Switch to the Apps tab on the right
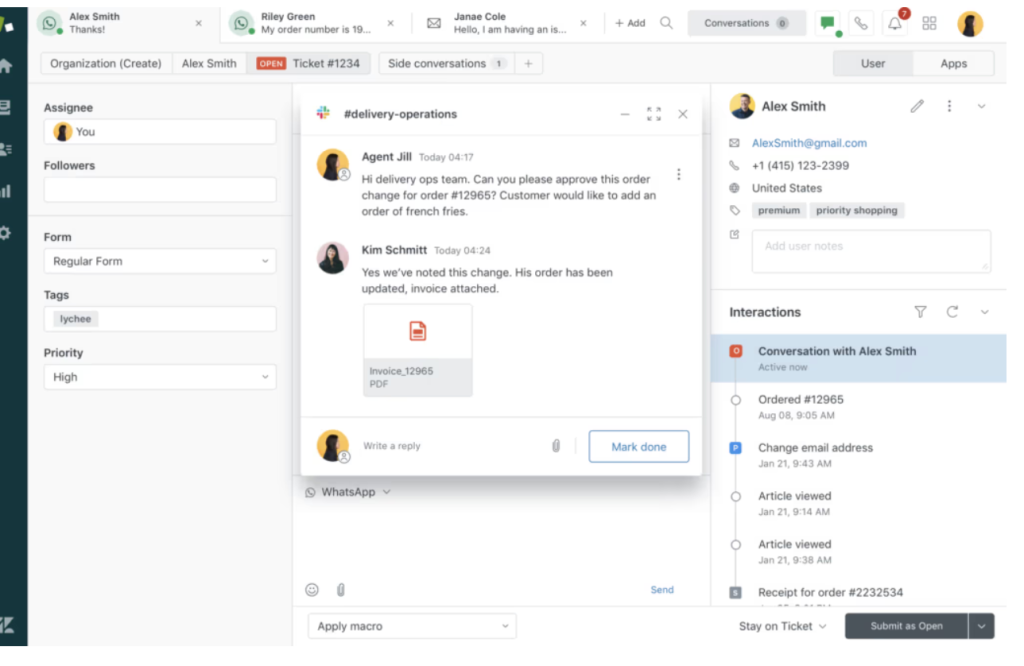Viewport: 1024px width, 666px height. (953, 62)
